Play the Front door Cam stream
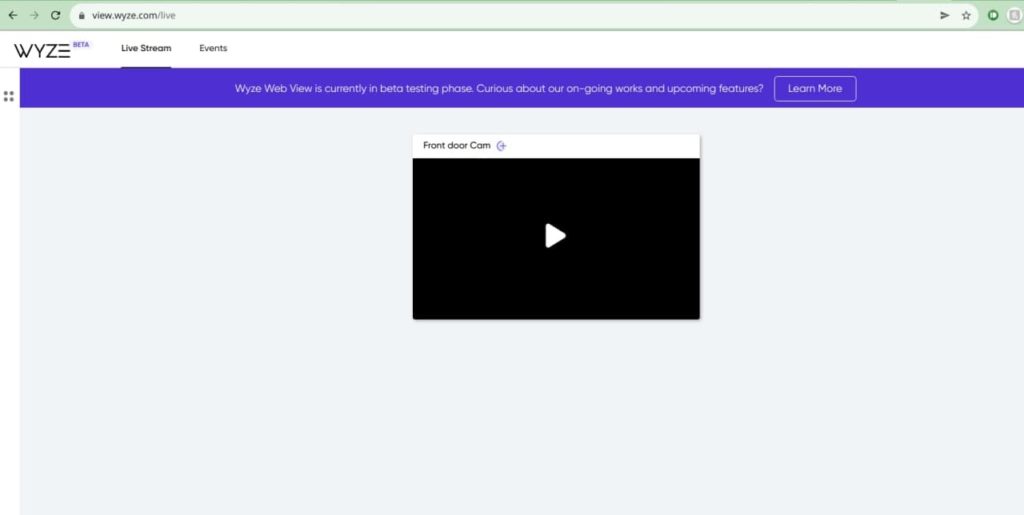The height and width of the screenshot is (515, 1024). click(555, 236)
